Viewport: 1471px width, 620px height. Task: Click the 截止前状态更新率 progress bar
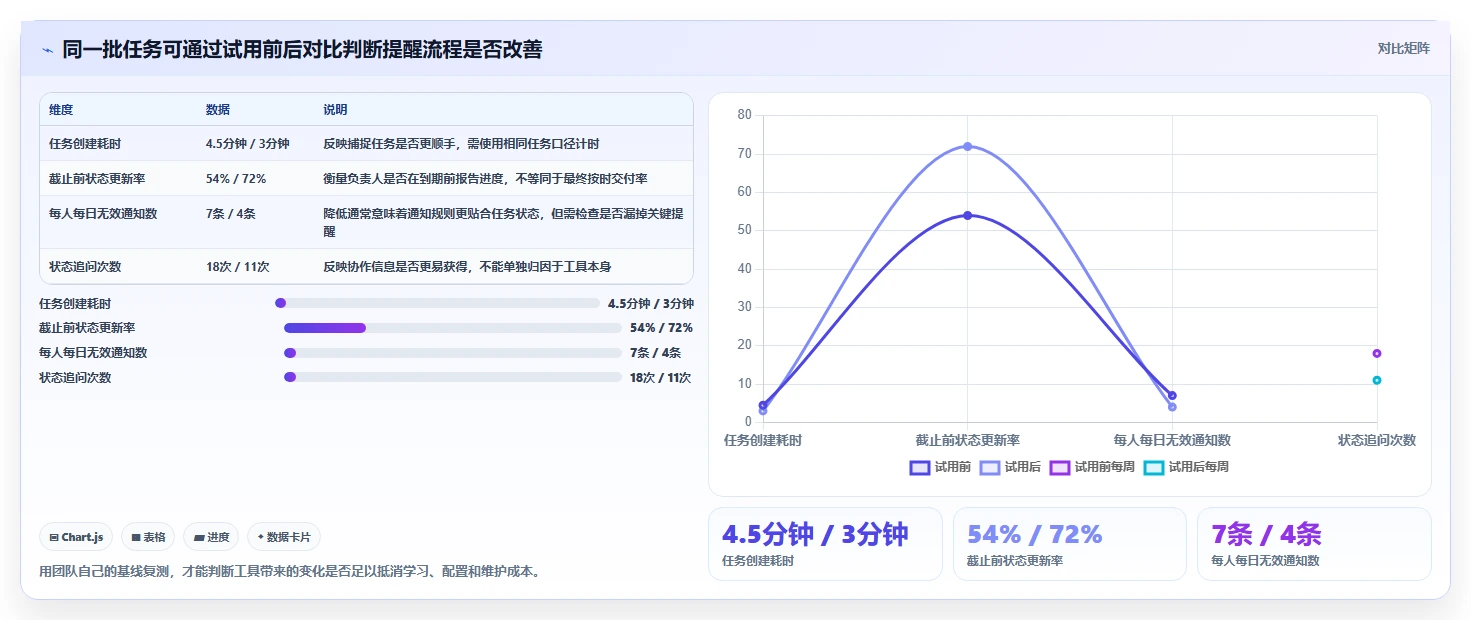[x=453, y=328]
